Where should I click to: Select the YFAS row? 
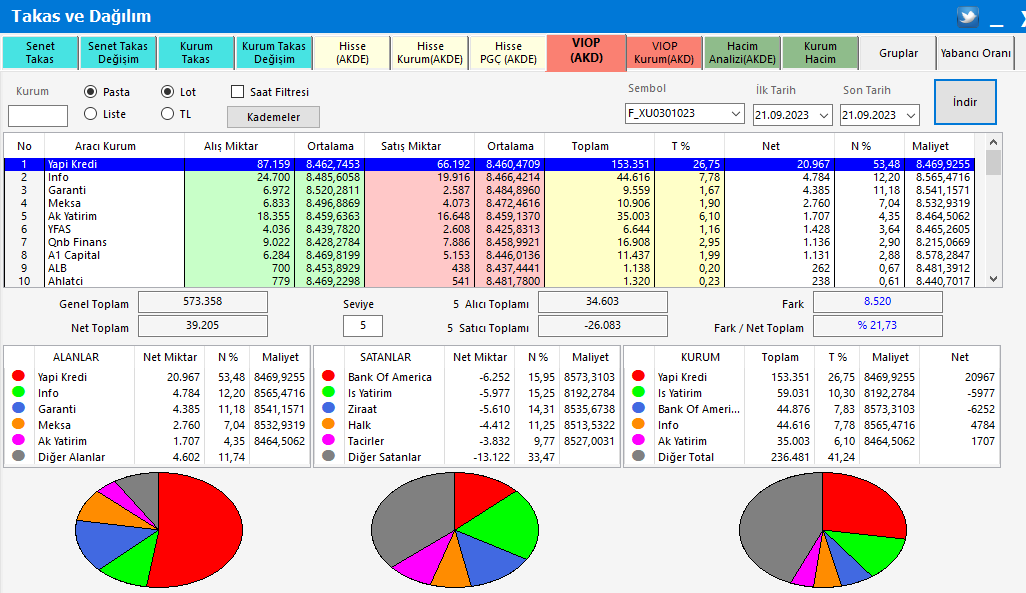489,229
